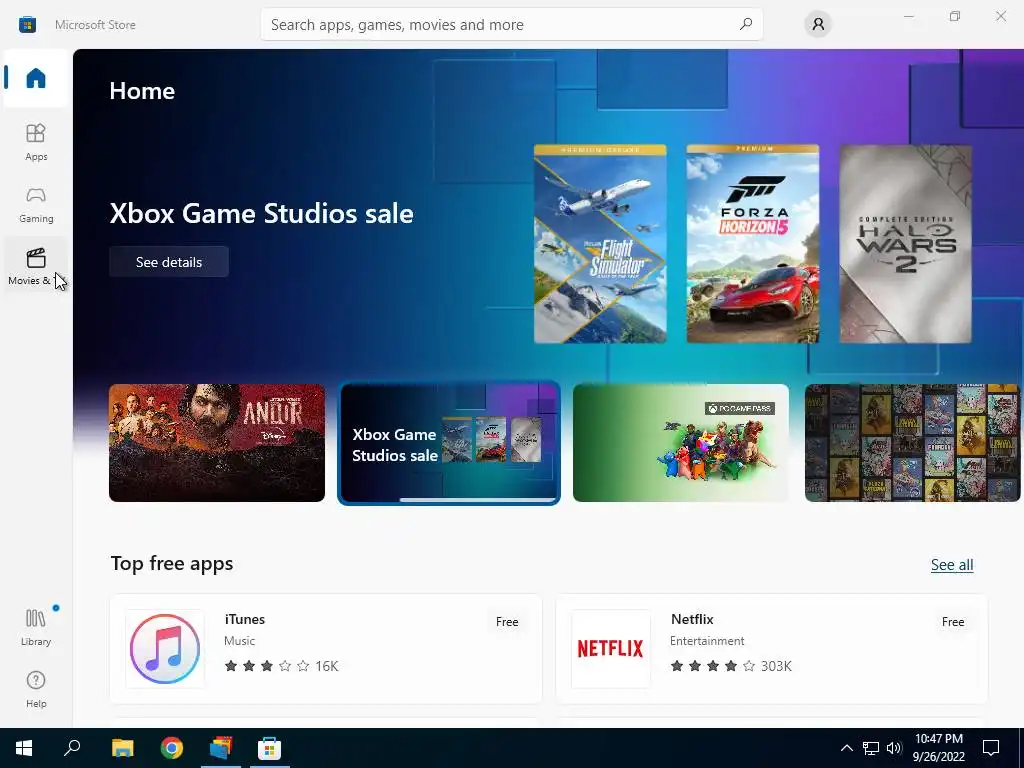Show hidden system tray icons
1024x768 pixels.
[846, 748]
